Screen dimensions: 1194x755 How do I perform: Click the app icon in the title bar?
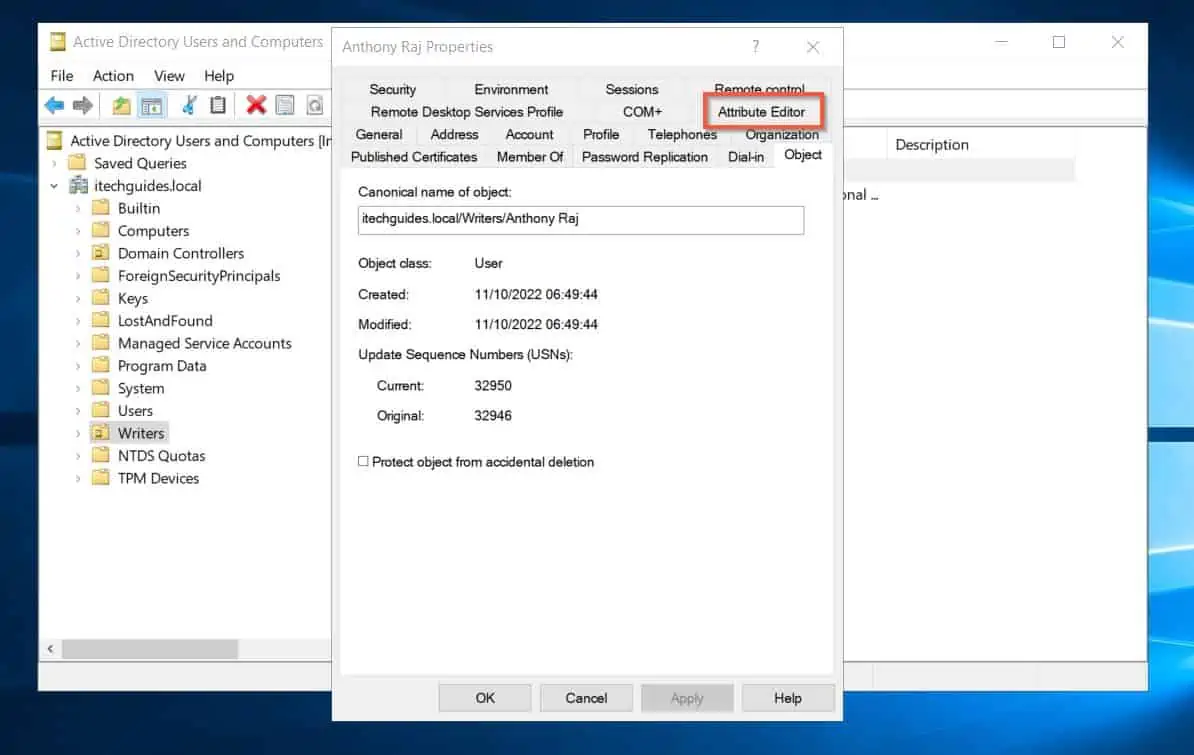pyautogui.click(x=57, y=42)
